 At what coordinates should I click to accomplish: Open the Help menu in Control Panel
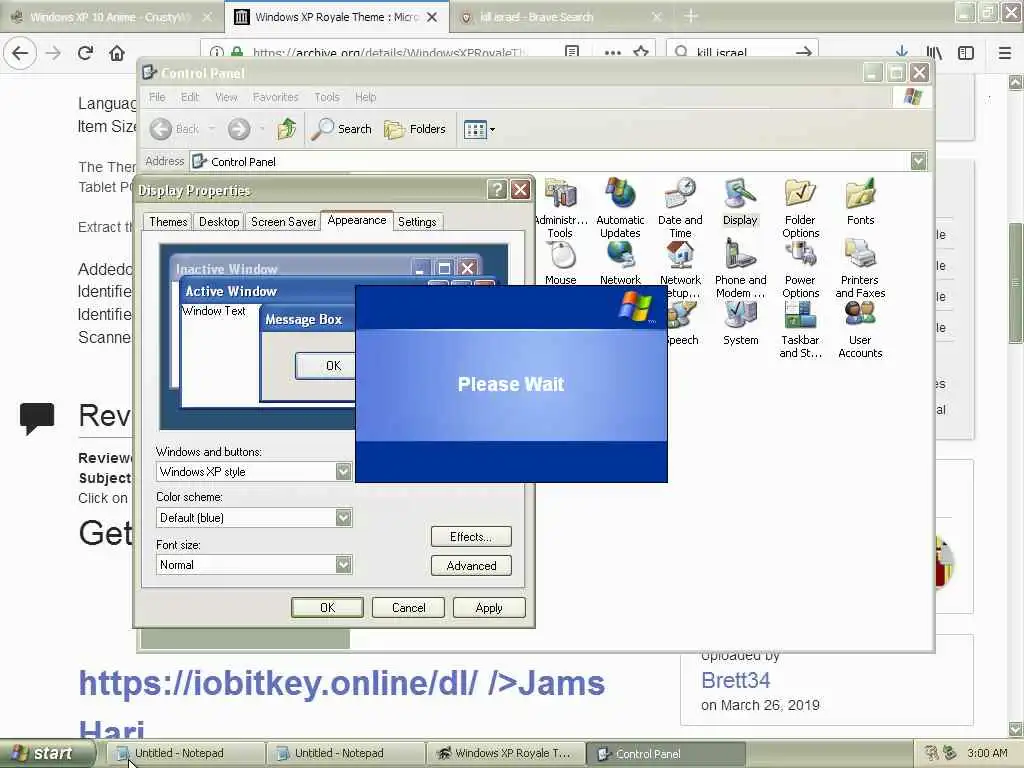pos(365,97)
